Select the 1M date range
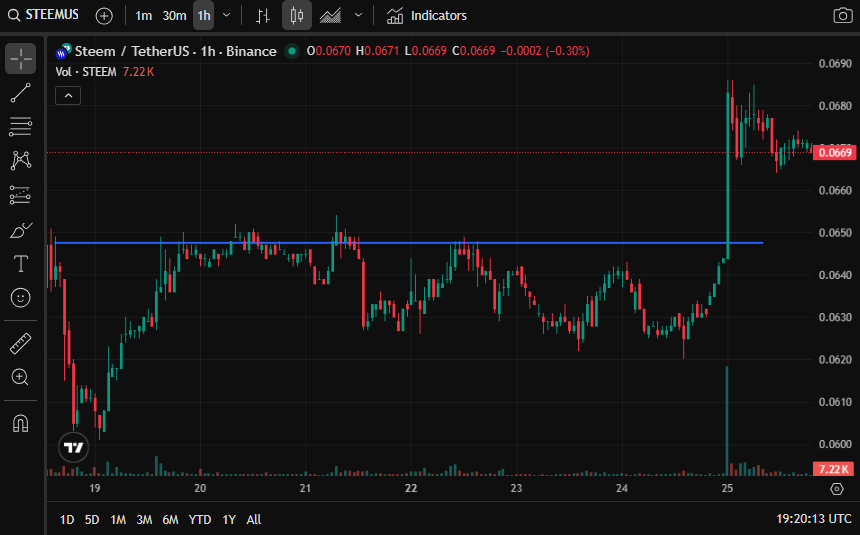Image resolution: width=860 pixels, height=535 pixels. pyautogui.click(x=117, y=520)
